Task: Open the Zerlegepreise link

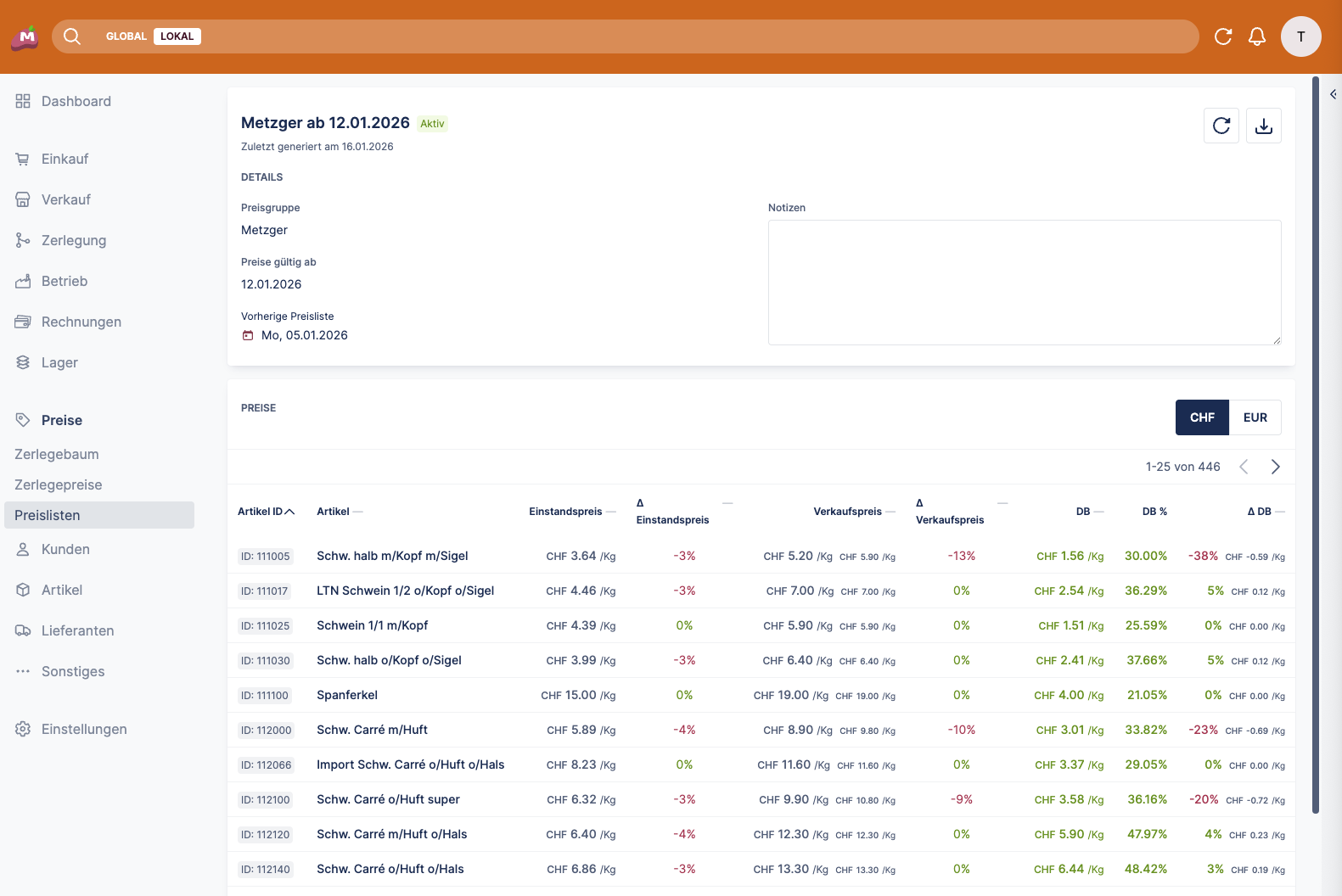Action: click(59, 484)
